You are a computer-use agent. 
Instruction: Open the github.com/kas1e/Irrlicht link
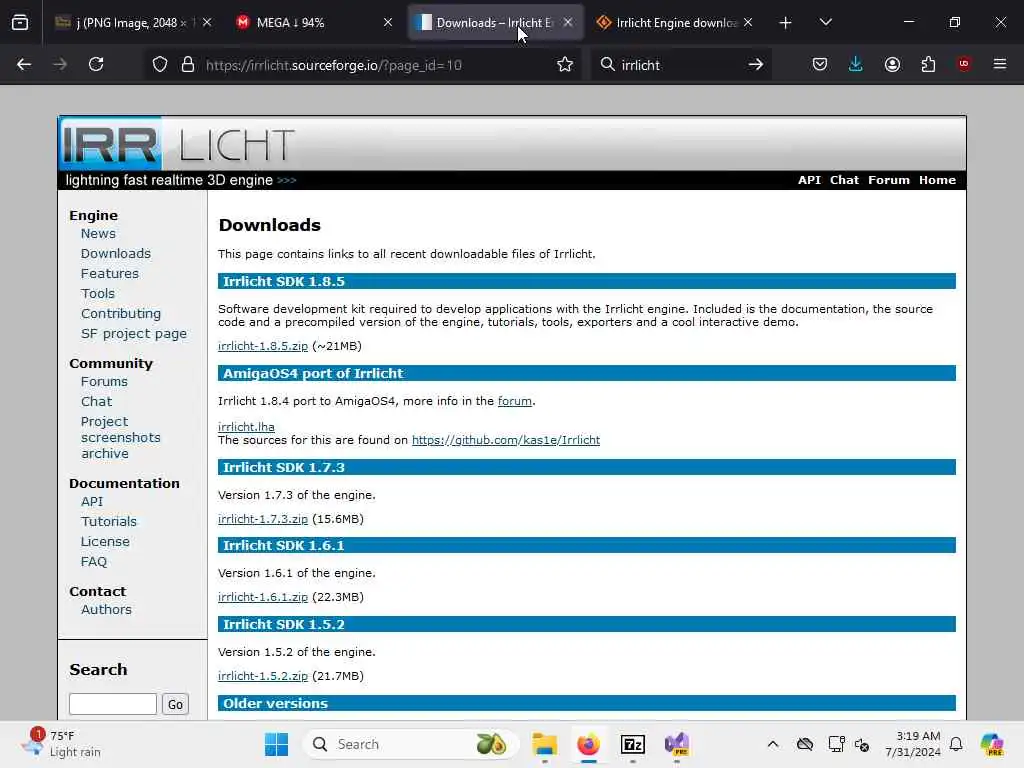pos(505,440)
